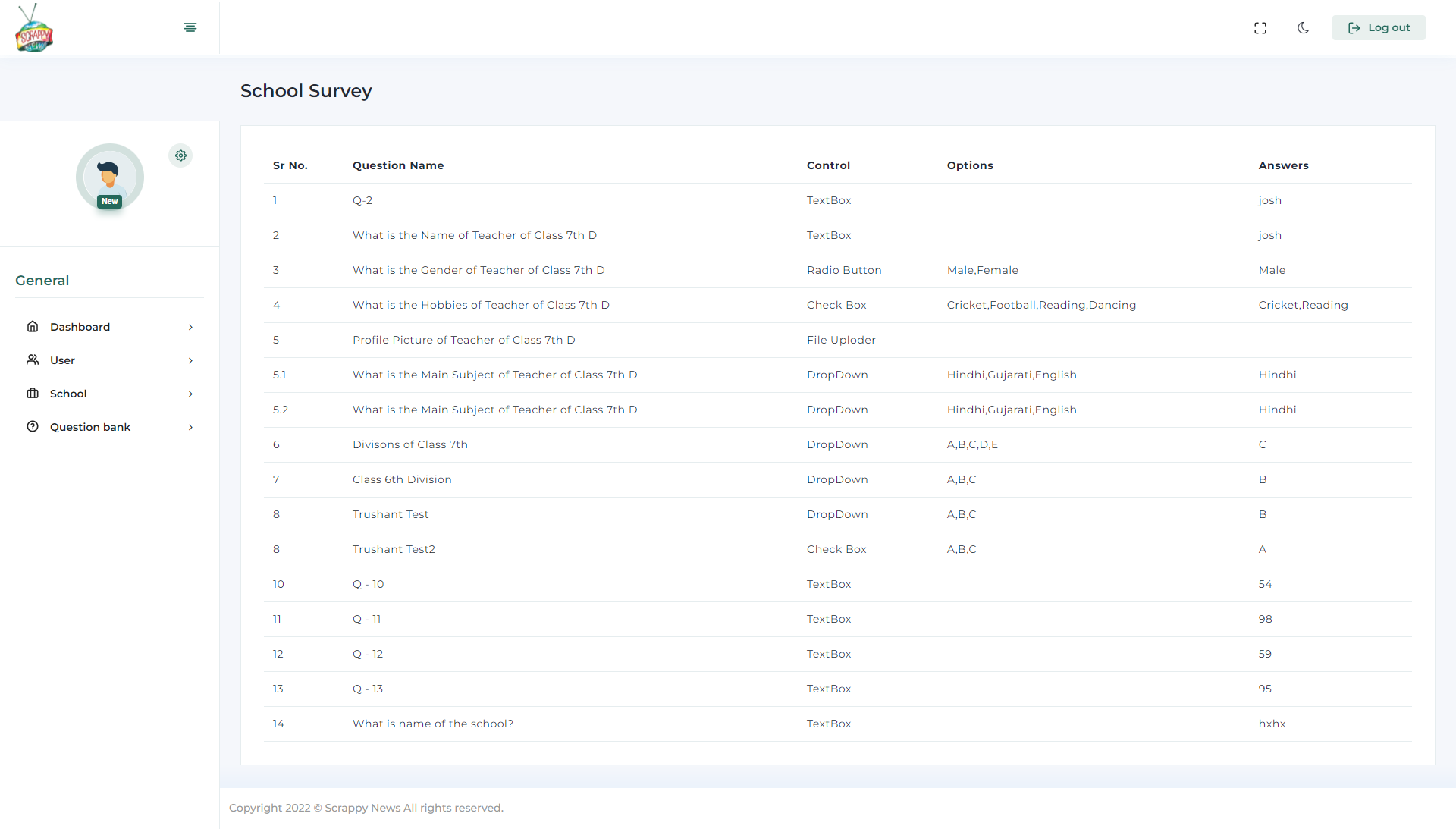Click the user avatar picture
The image size is (1456, 829).
tap(110, 174)
